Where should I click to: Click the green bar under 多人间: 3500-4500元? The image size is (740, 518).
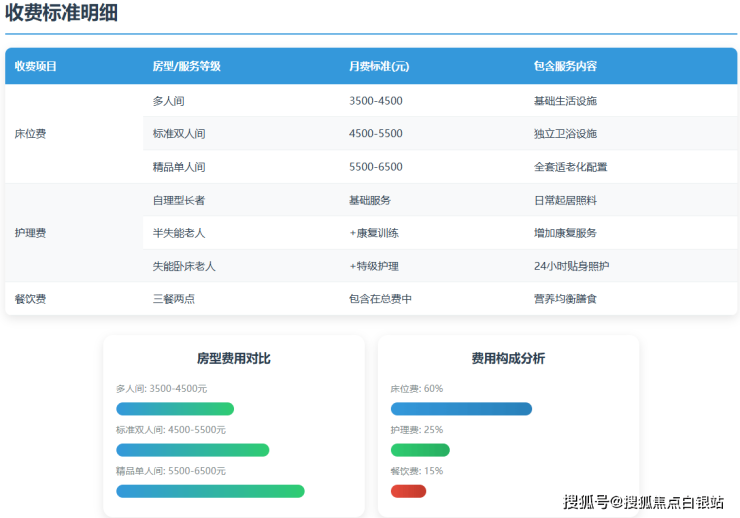click(x=175, y=409)
